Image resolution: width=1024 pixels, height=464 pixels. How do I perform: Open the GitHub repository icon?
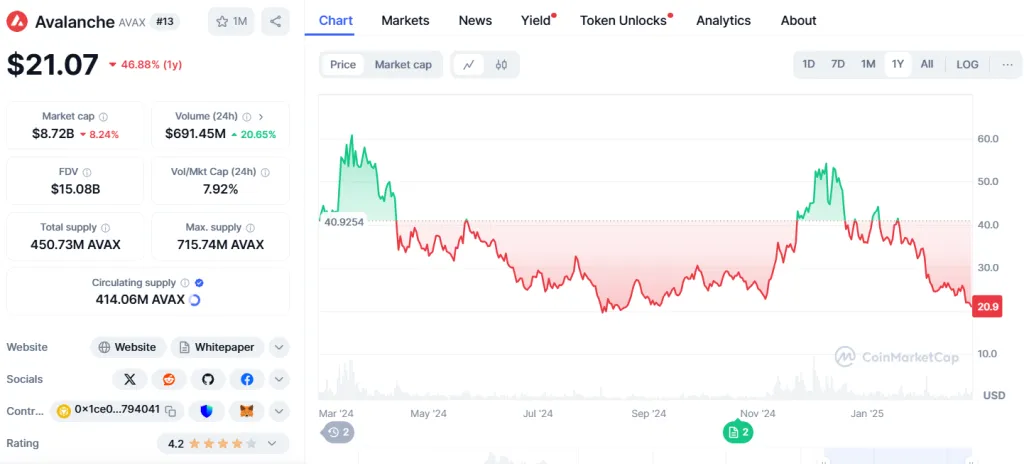(x=207, y=379)
